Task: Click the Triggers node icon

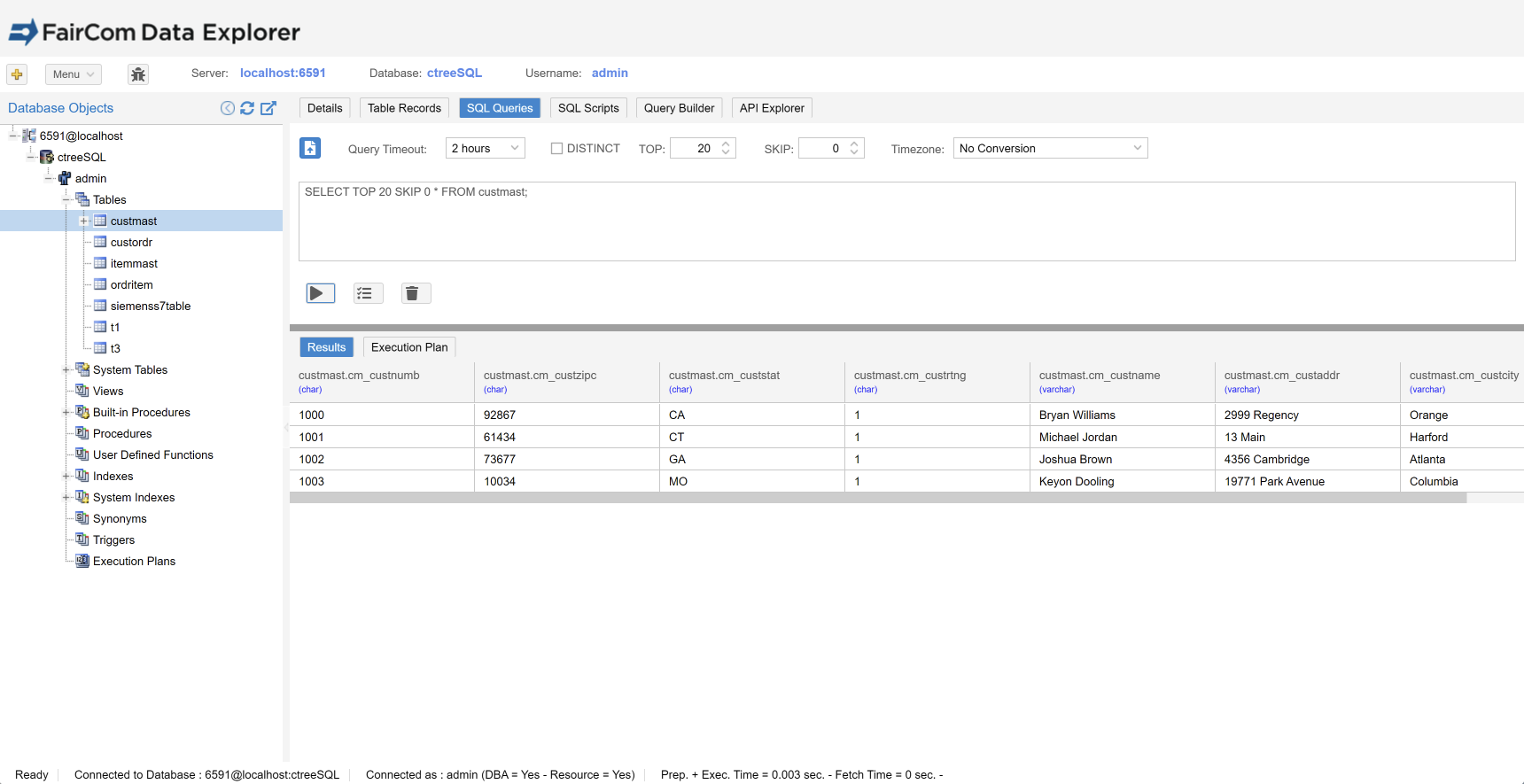Action: (82, 539)
